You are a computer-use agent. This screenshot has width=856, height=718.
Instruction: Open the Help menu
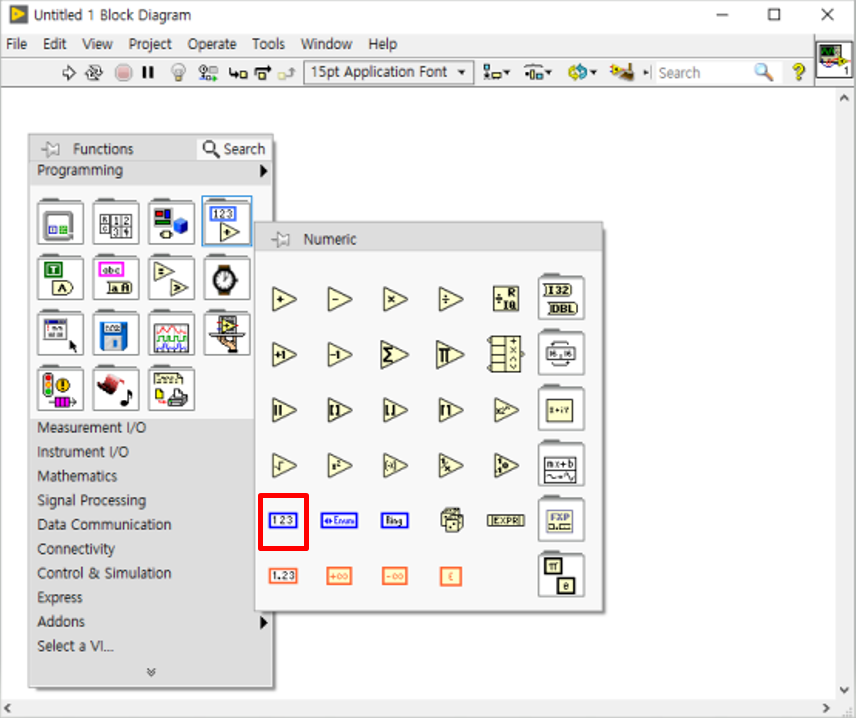click(382, 44)
